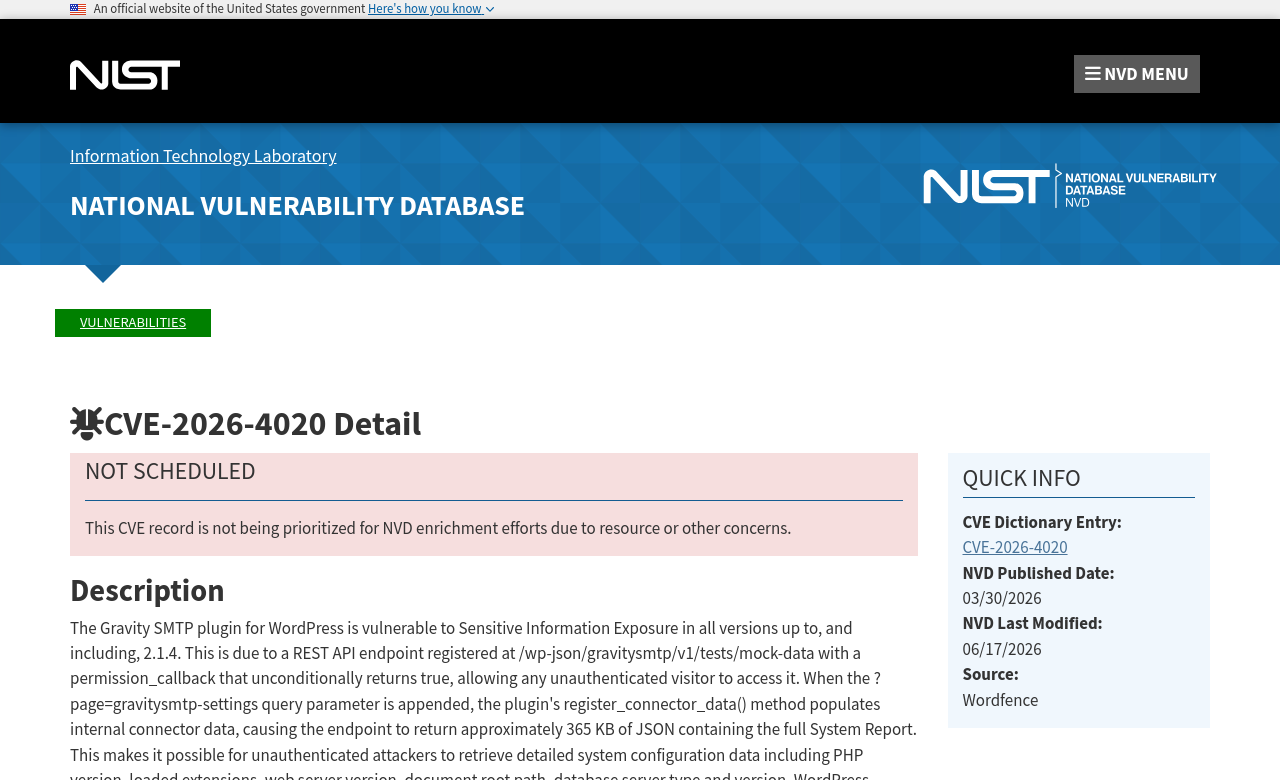Click the NOT SCHEDULED status heading

tap(170, 471)
